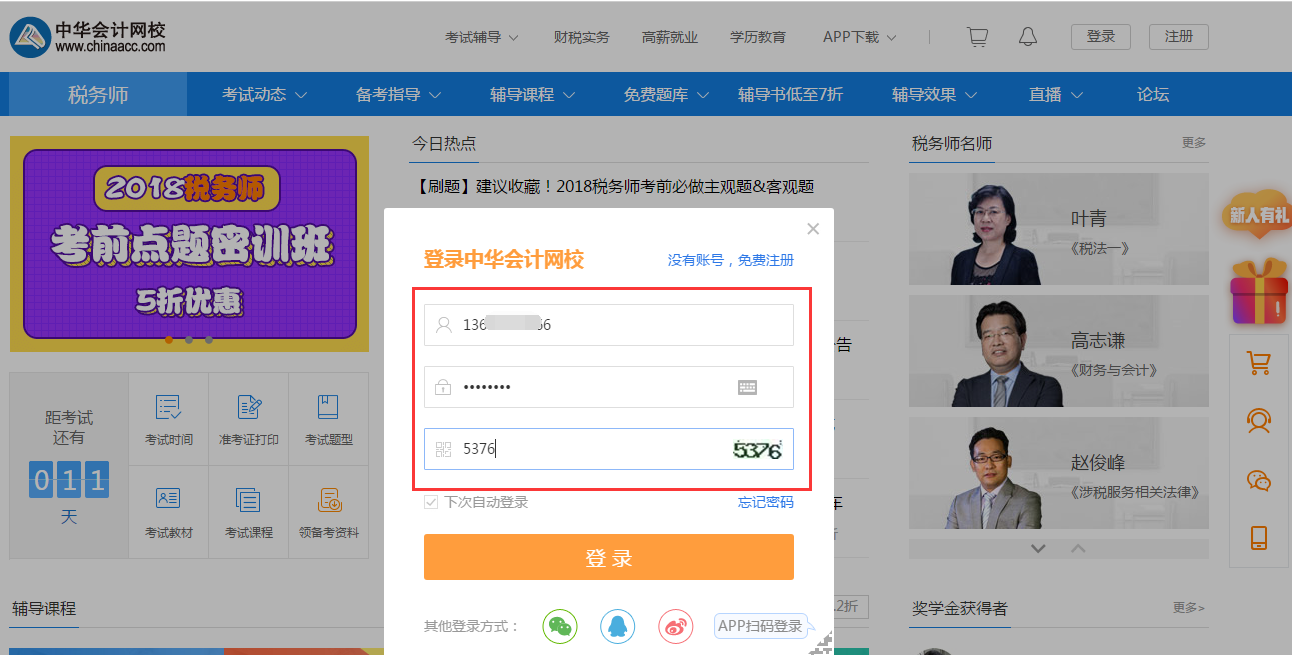
Task: Select the 今日热点 tab heading
Action: click(444, 144)
